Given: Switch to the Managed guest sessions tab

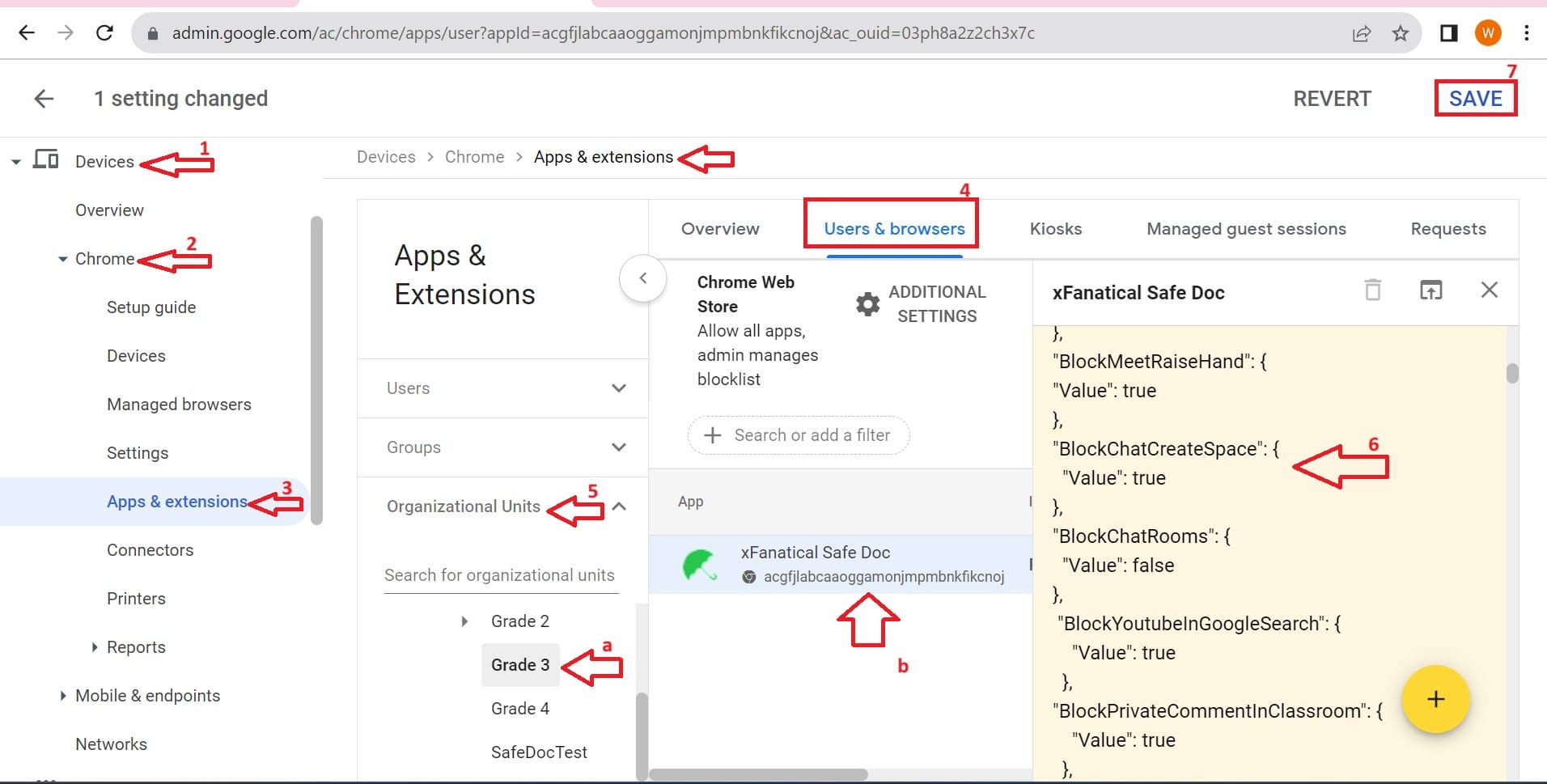Looking at the screenshot, I should click(1245, 229).
